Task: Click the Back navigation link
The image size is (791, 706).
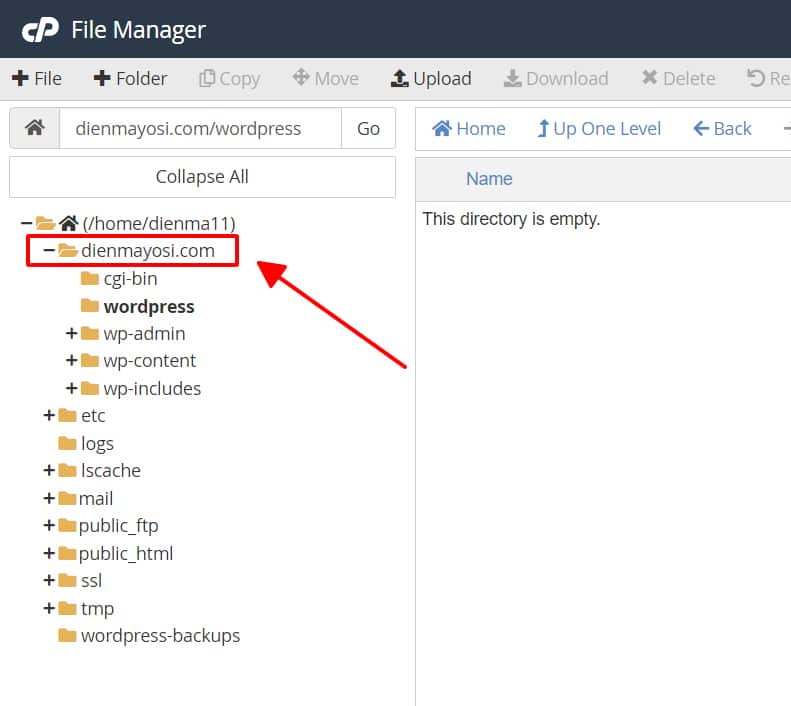Action: tap(722, 129)
